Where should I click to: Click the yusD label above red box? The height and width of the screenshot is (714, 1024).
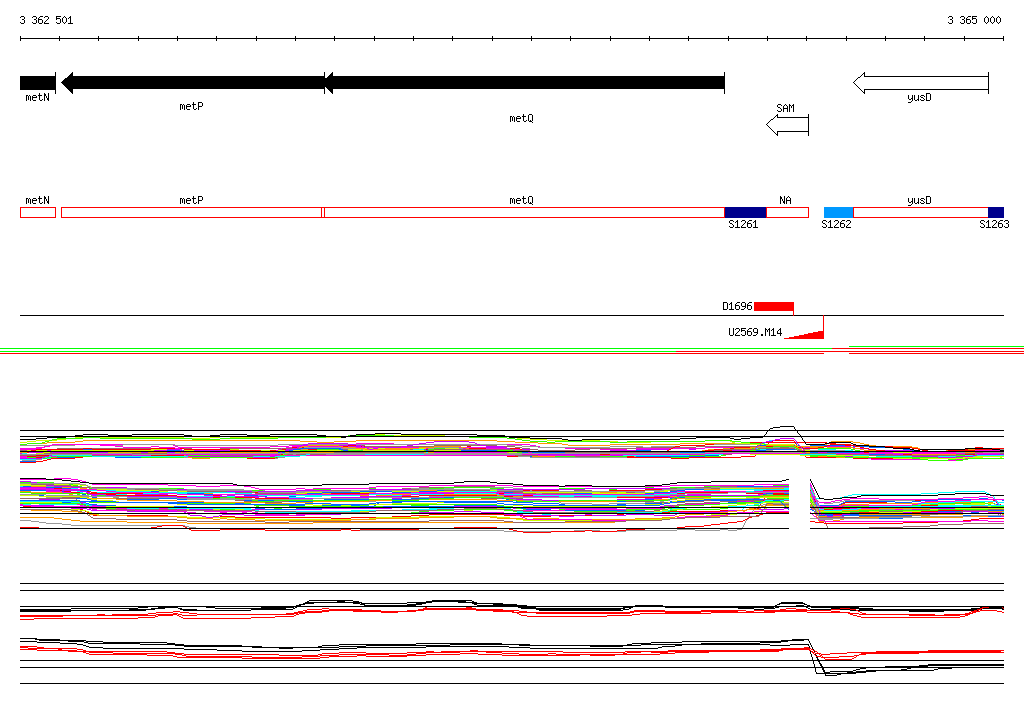(920, 201)
